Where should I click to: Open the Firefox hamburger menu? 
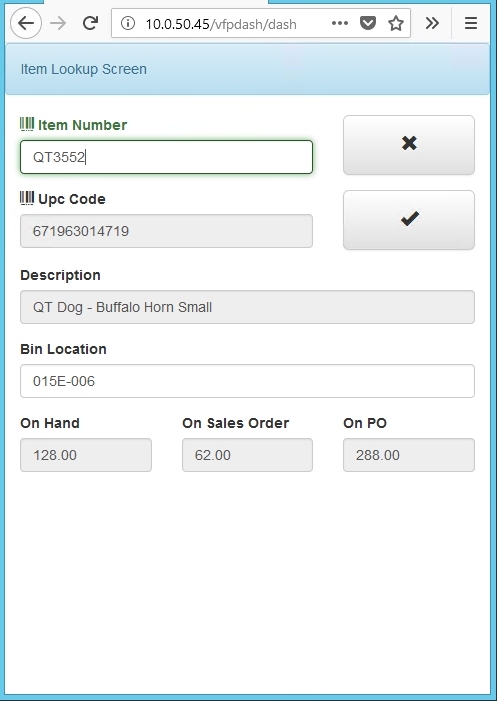(471, 23)
